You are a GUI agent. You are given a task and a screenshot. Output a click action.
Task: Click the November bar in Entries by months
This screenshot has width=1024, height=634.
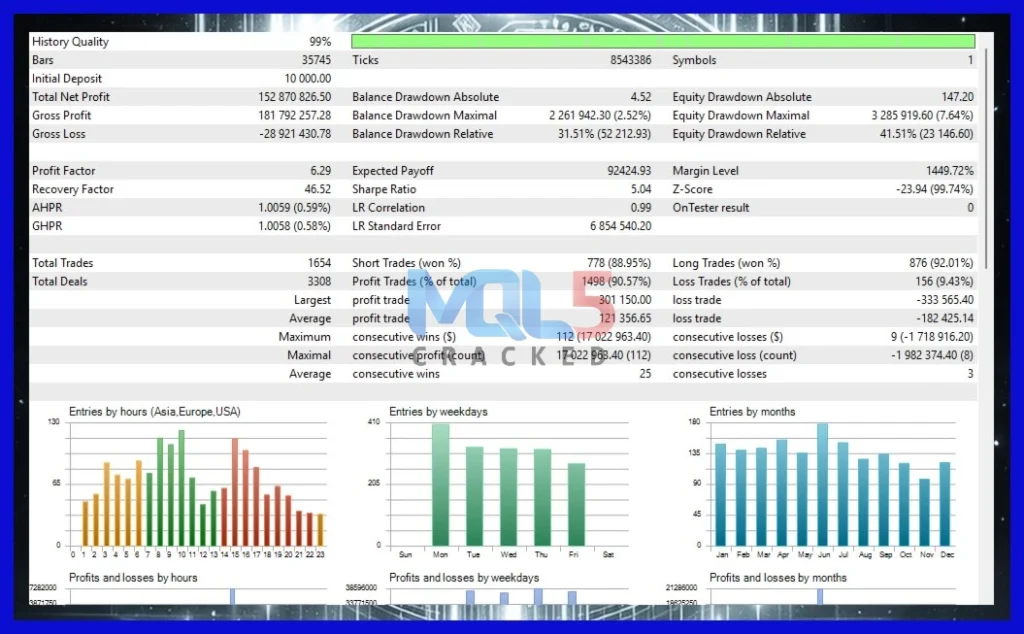click(924, 511)
